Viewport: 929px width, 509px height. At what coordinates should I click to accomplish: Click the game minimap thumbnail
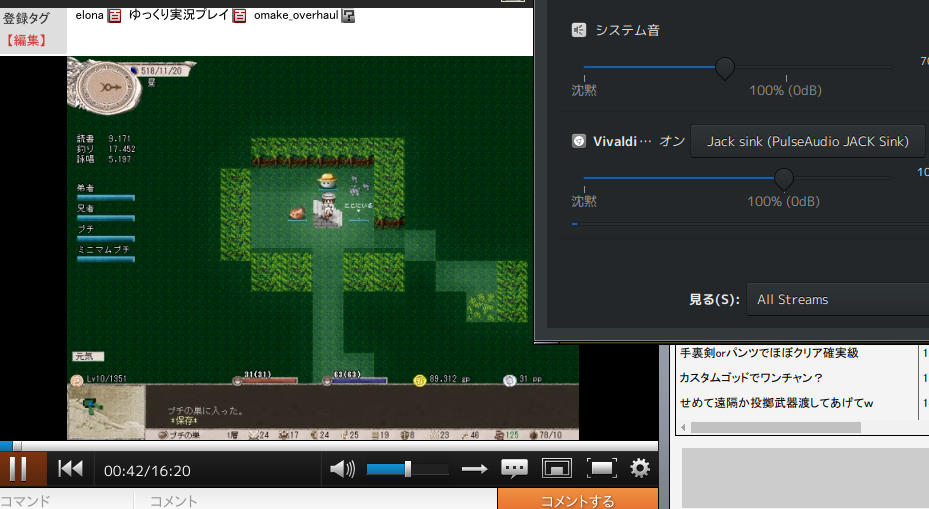tap(106, 411)
